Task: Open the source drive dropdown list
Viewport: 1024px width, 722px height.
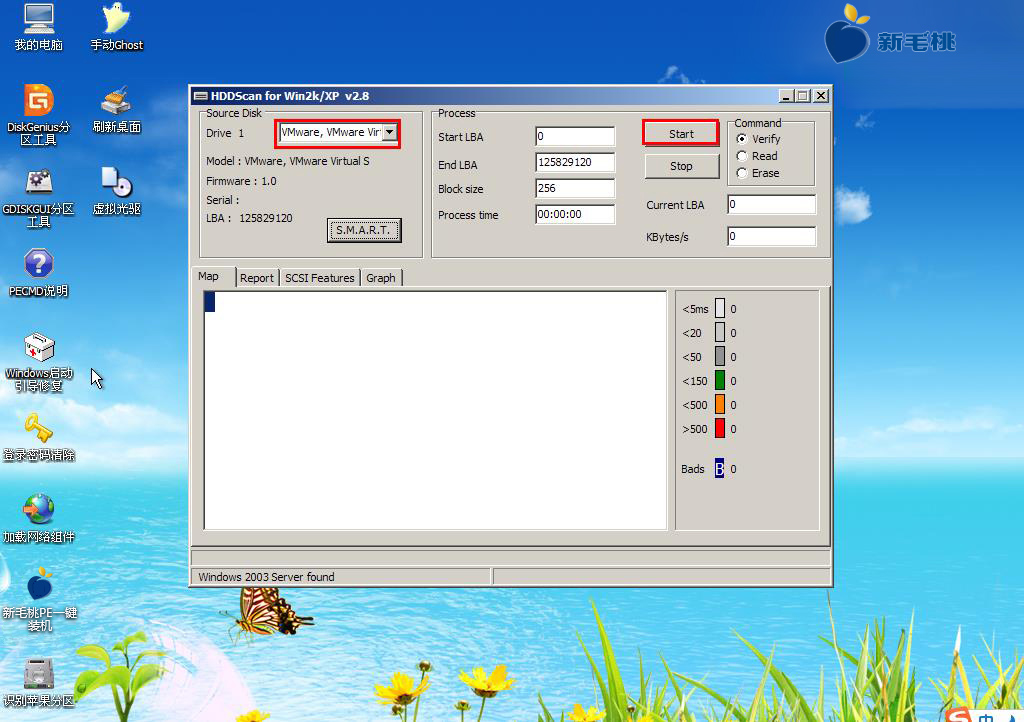Action: pos(389,133)
